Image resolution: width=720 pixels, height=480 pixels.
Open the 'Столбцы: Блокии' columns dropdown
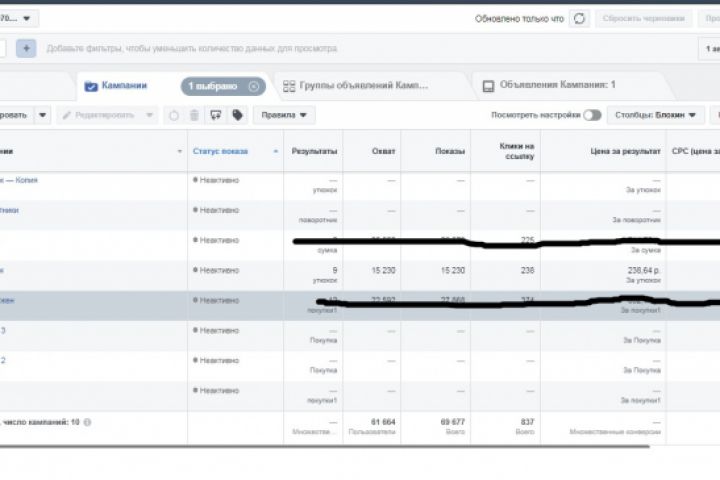coord(655,115)
